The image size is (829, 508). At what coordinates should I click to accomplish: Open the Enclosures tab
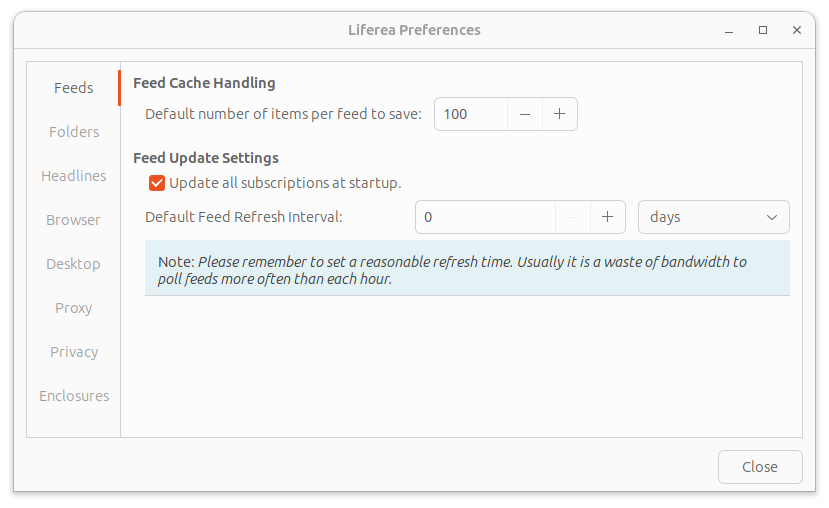tap(74, 396)
